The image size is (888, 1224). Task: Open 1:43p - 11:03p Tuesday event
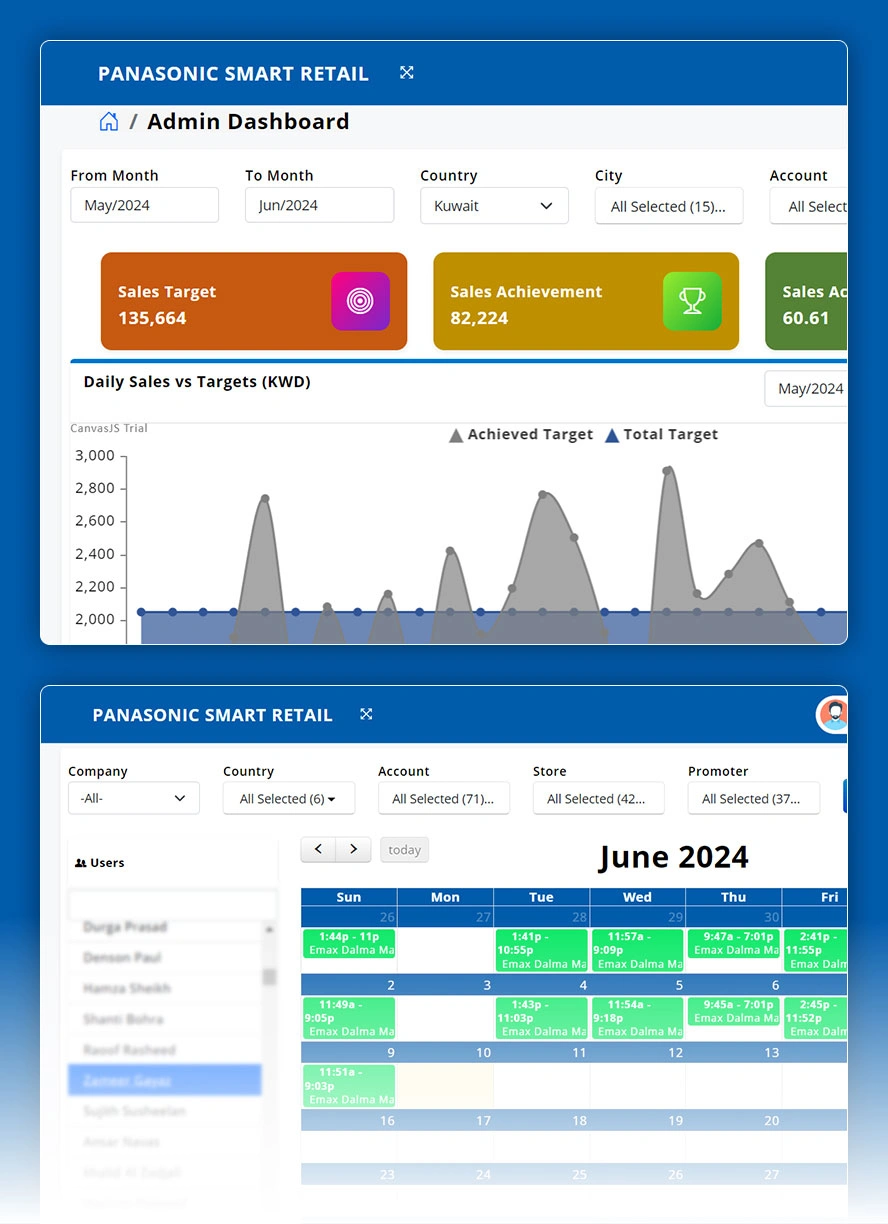541,1017
